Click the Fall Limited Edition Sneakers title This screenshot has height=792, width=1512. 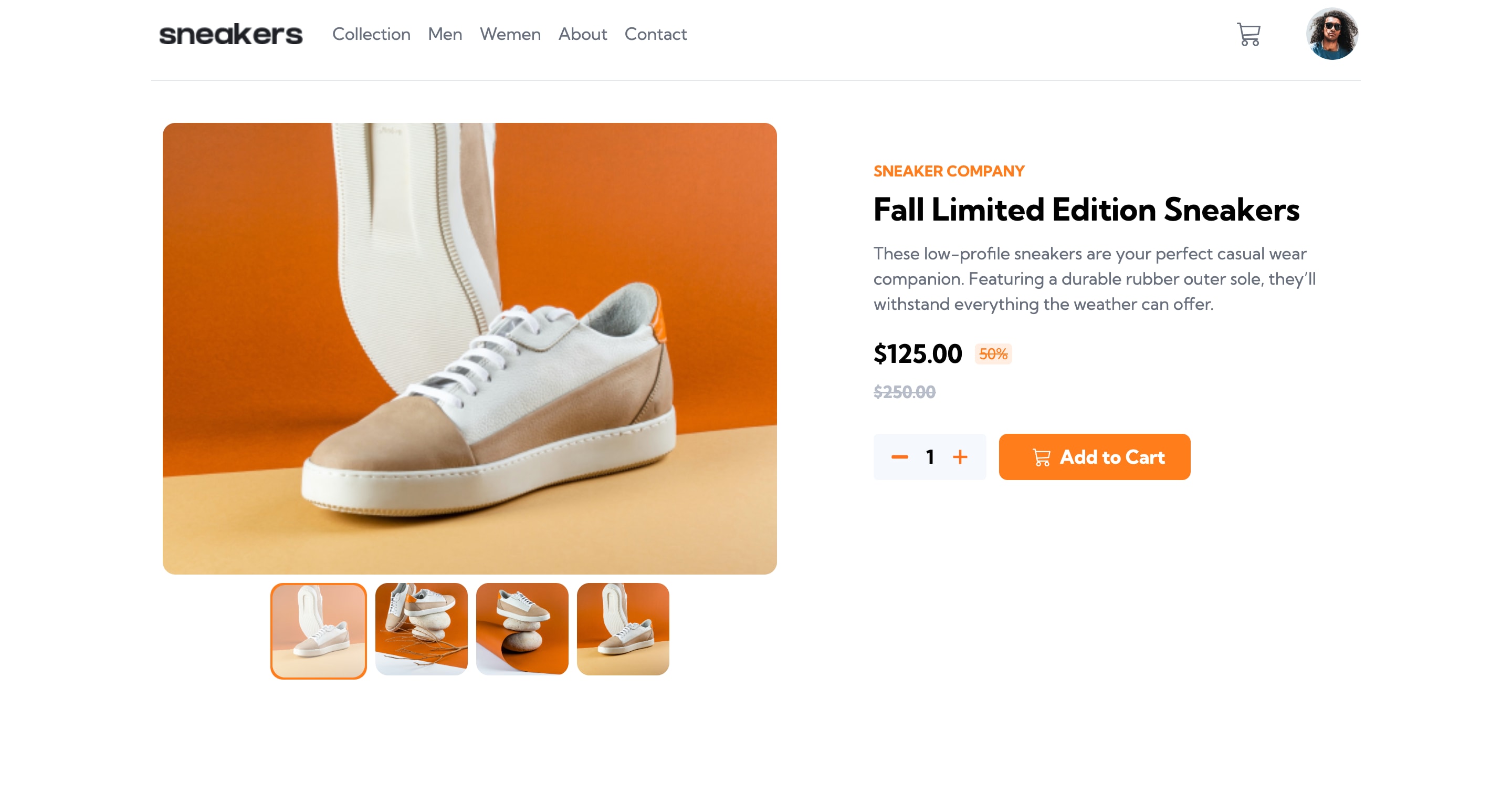(x=1086, y=210)
